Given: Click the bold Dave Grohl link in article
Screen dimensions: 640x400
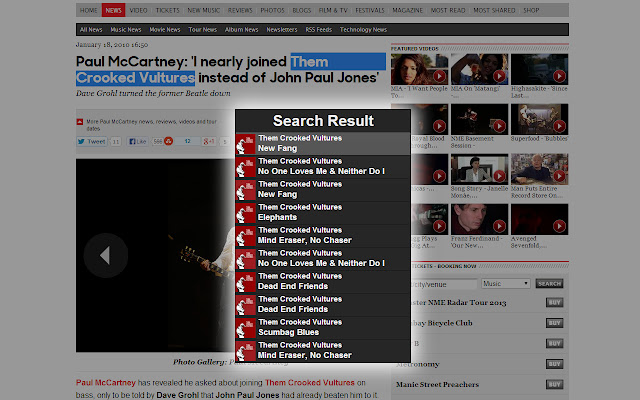Looking at the screenshot, I should (178, 395).
